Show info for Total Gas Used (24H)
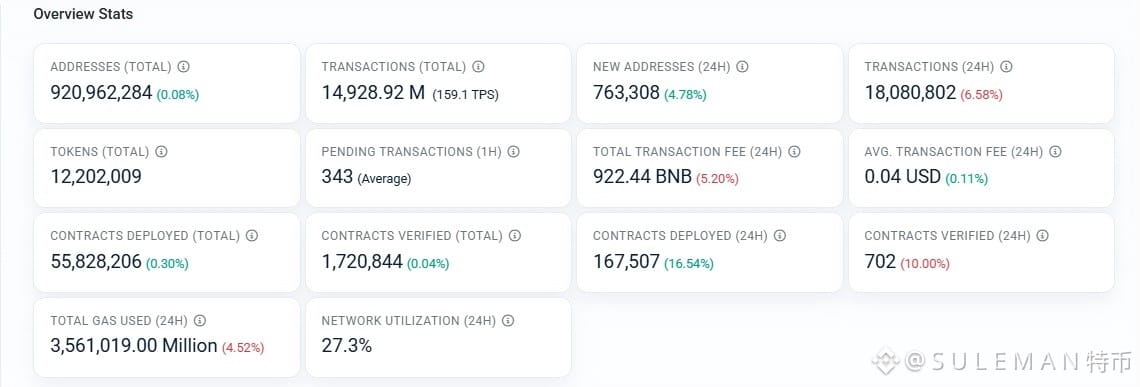Screen dimensions: 1140x387 tap(200, 321)
